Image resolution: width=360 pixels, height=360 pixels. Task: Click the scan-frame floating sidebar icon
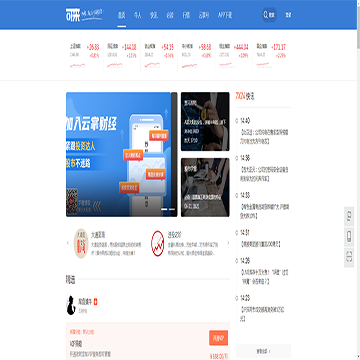point(349,257)
